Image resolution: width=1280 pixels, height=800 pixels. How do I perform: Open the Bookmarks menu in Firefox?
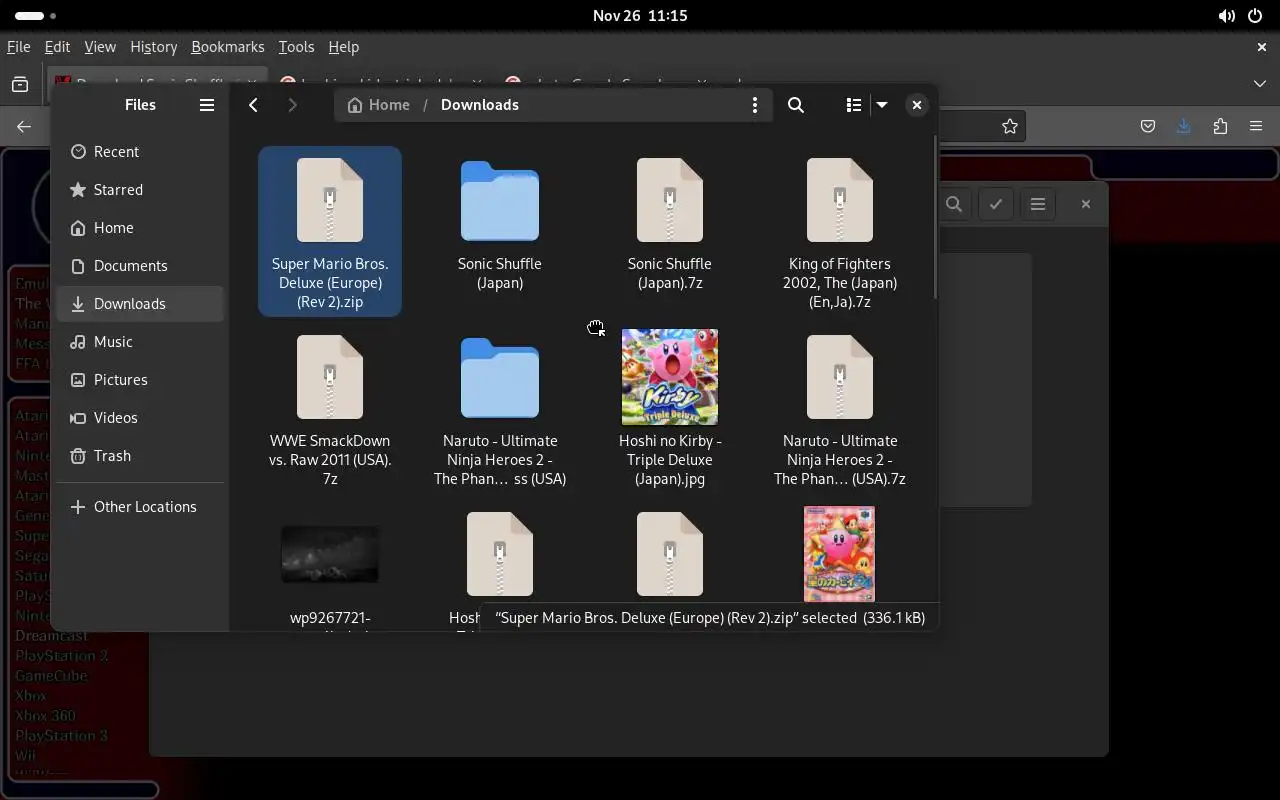pyautogui.click(x=228, y=47)
